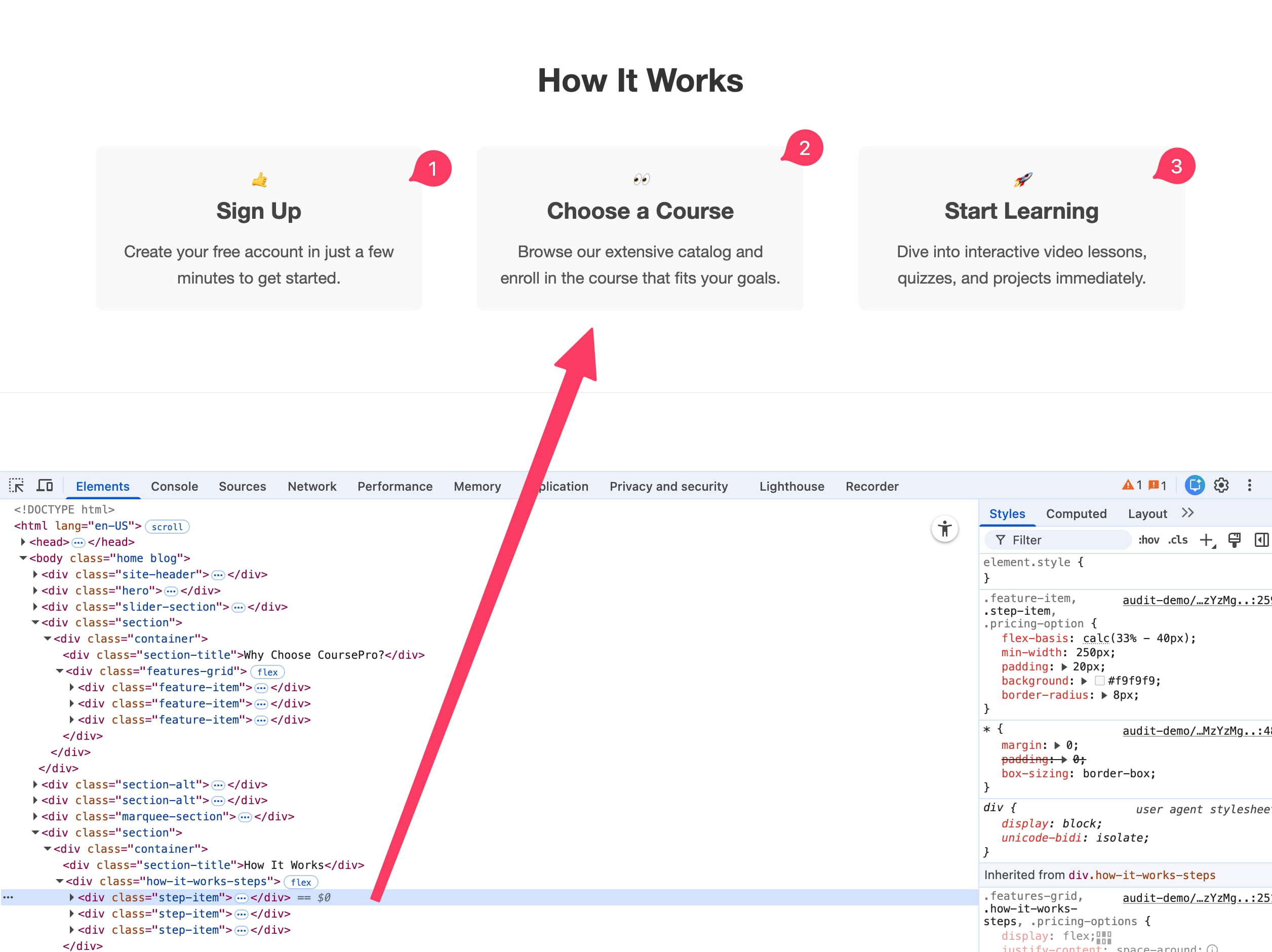Click the new style rule plus icon

pos(1206,540)
